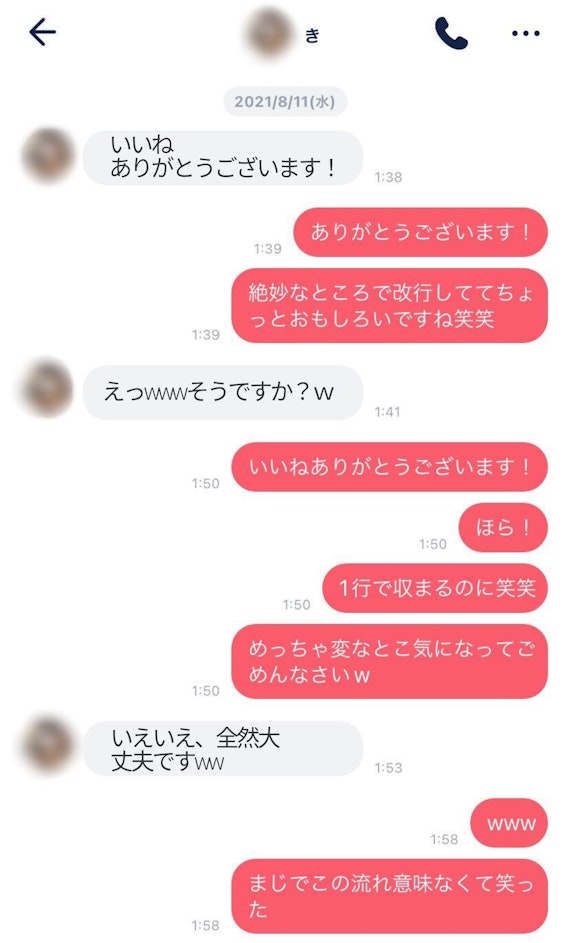Open the three-dot more options menu
Image resolution: width=570 pixels, height=943 pixels.
pyautogui.click(x=526, y=33)
